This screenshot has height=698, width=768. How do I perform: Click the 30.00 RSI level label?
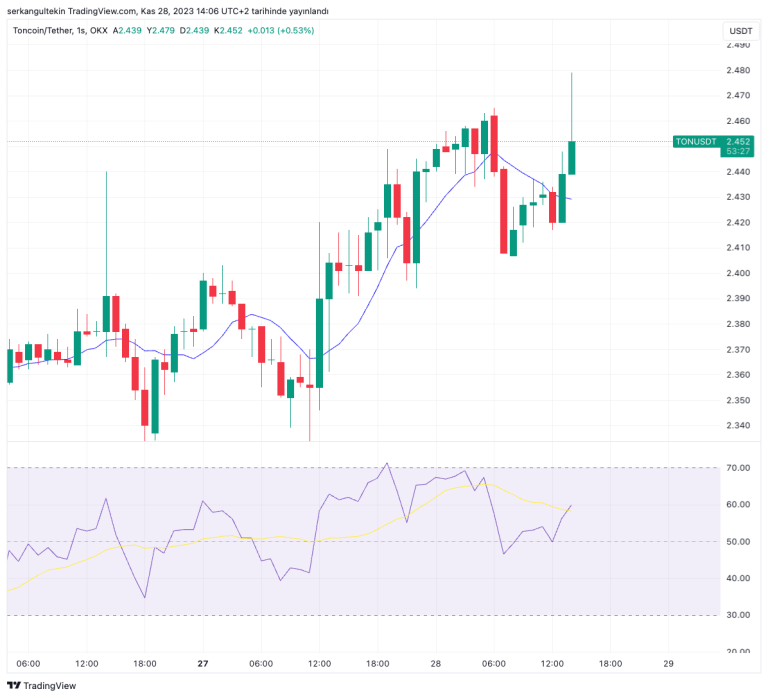(738, 615)
